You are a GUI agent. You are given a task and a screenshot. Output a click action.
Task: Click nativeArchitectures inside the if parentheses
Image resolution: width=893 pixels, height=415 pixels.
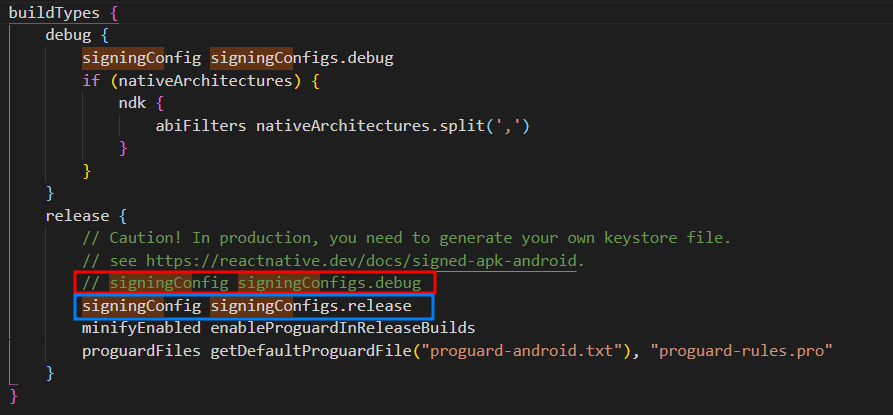[205, 81]
